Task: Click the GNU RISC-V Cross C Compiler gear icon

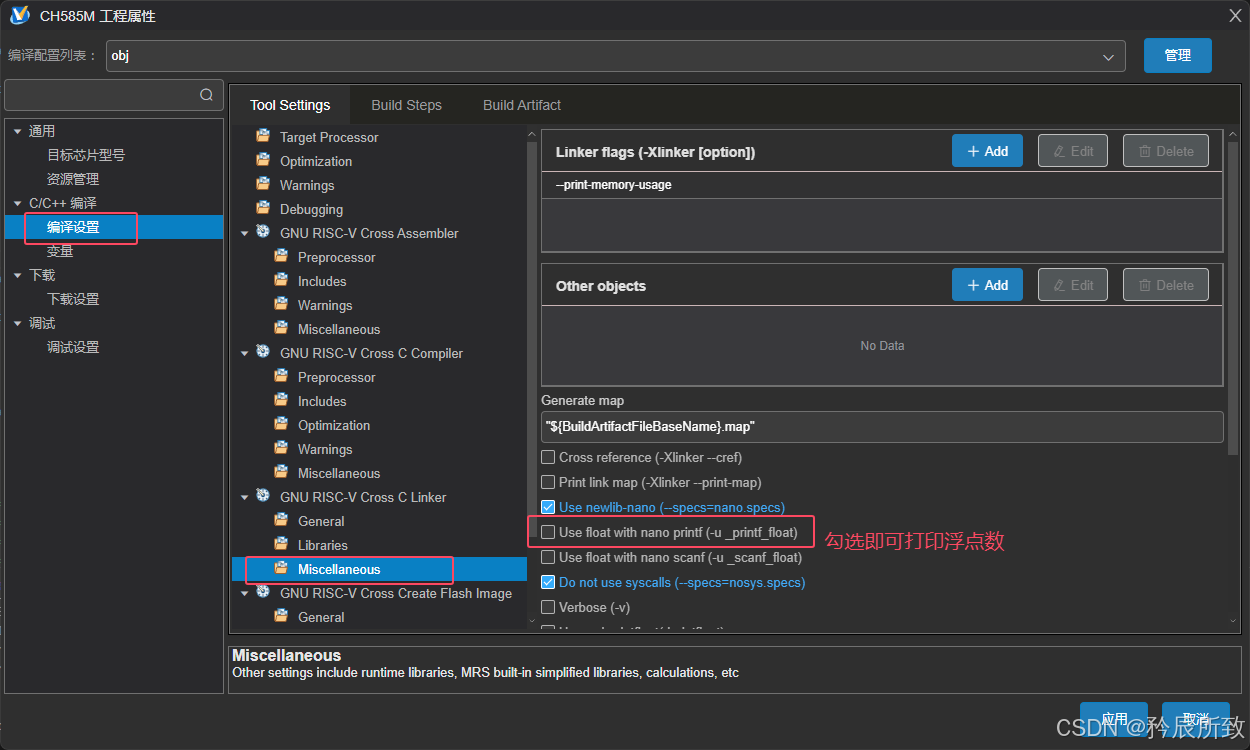Action: click(263, 352)
